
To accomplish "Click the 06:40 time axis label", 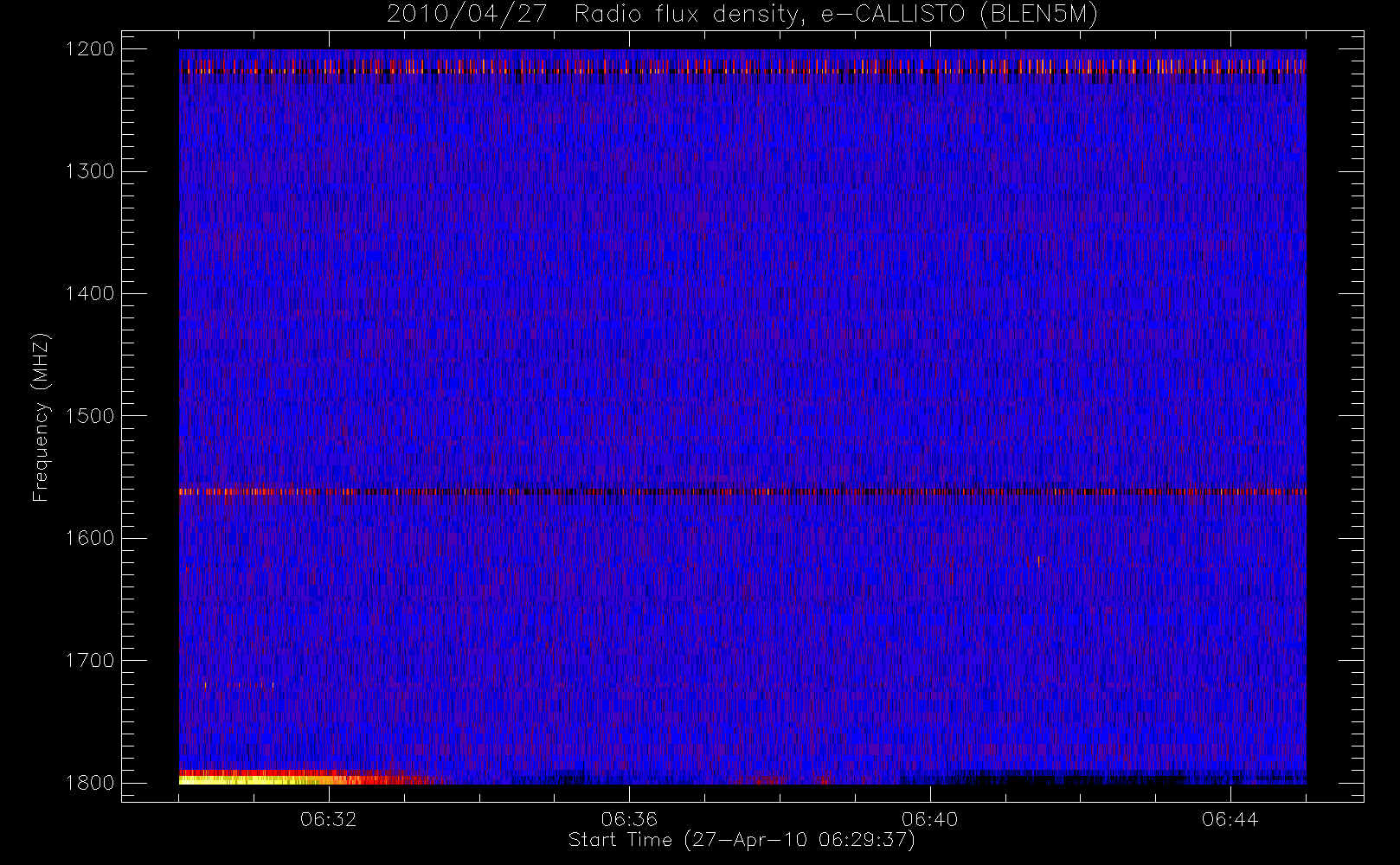I will click(929, 819).
